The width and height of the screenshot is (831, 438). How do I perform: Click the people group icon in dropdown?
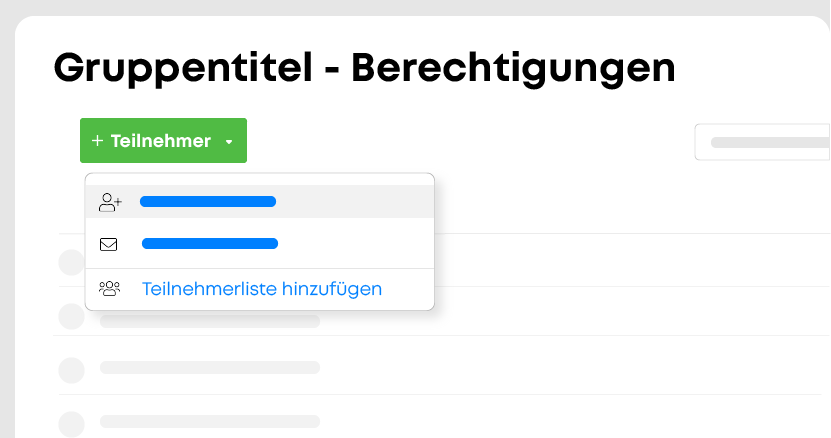click(x=110, y=288)
